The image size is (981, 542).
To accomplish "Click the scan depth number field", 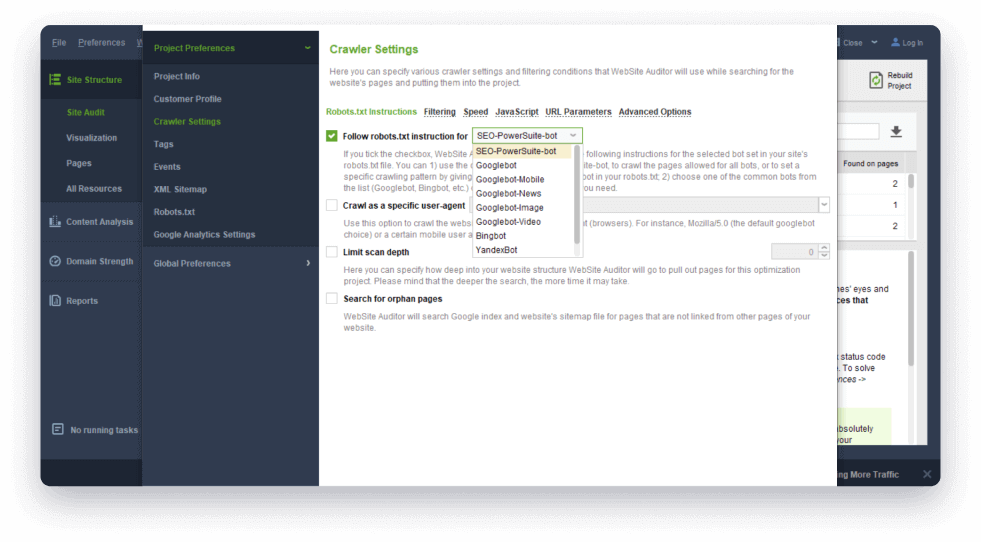I will point(795,252).
